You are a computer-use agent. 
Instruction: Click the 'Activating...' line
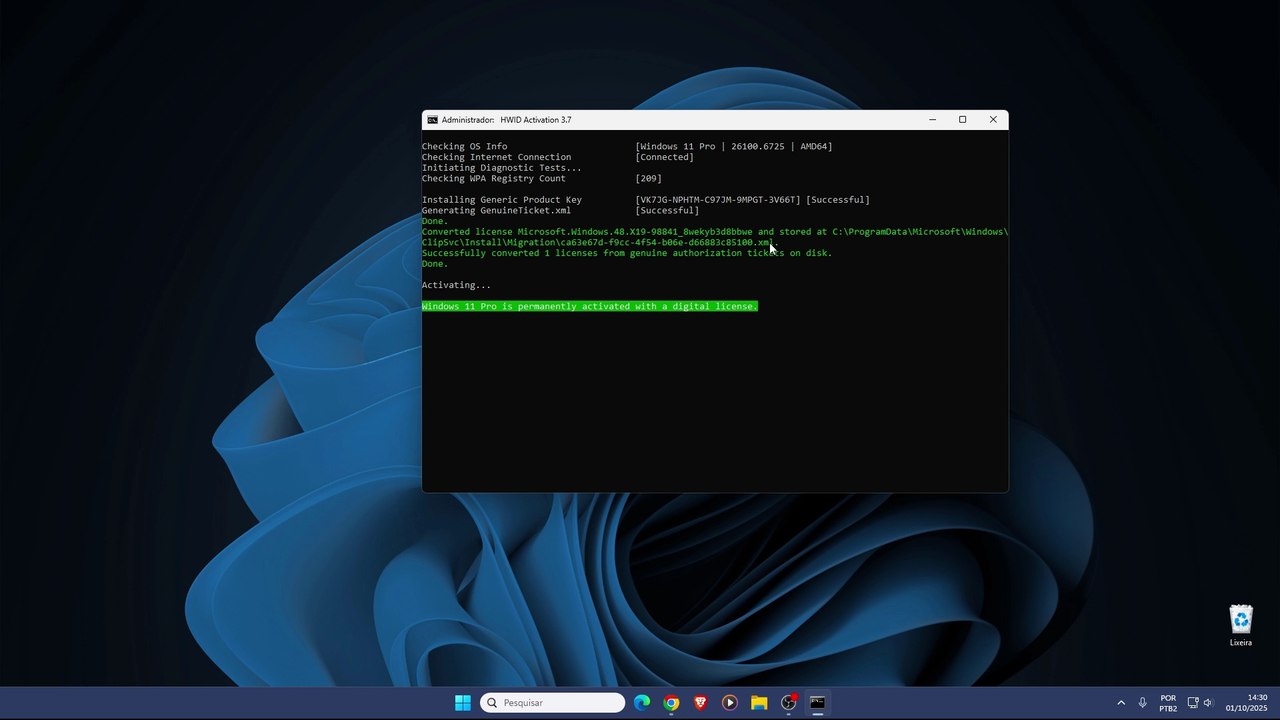click(456, 285)
